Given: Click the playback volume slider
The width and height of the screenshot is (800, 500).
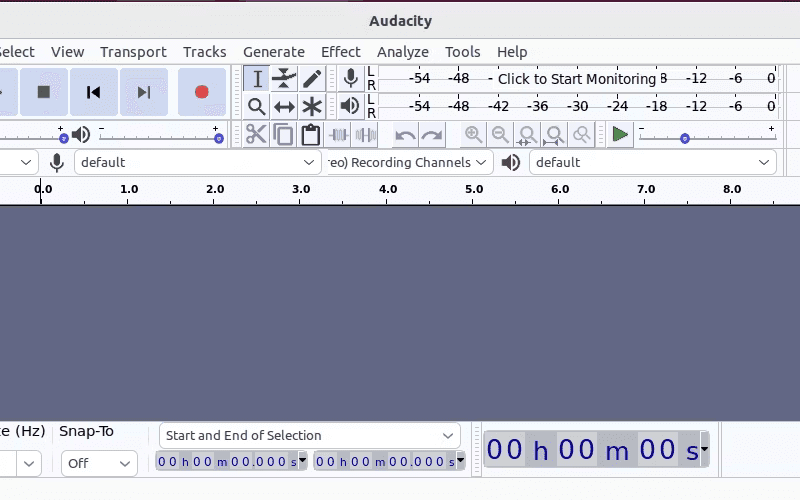Looking at the screenshot, I should tap(160, 138).
